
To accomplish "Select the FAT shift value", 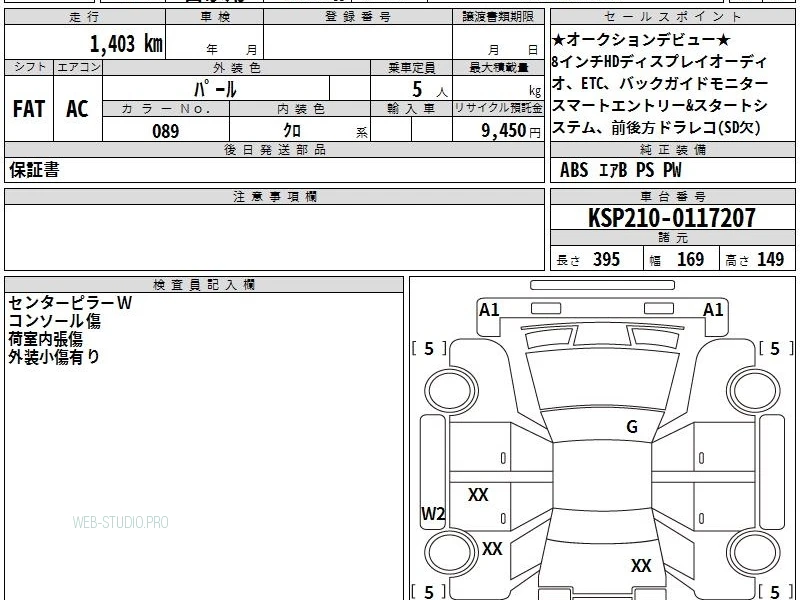I will pos(29,109).
